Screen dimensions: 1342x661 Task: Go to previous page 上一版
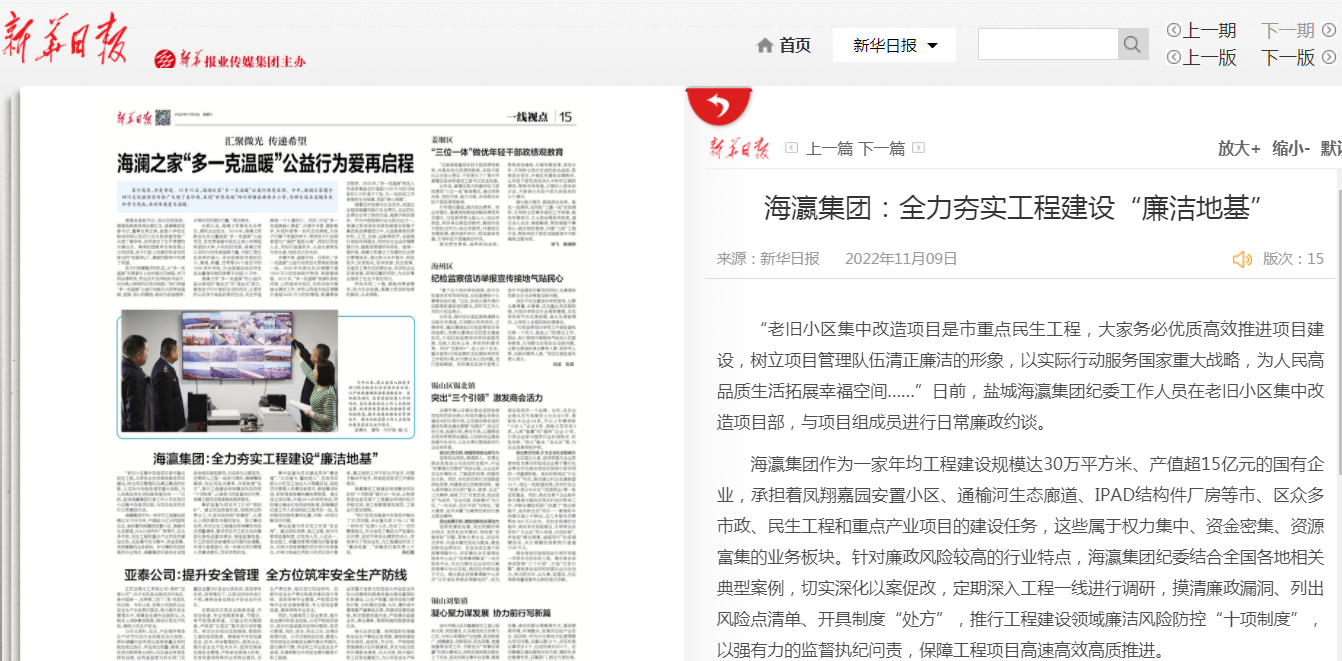1210,58
